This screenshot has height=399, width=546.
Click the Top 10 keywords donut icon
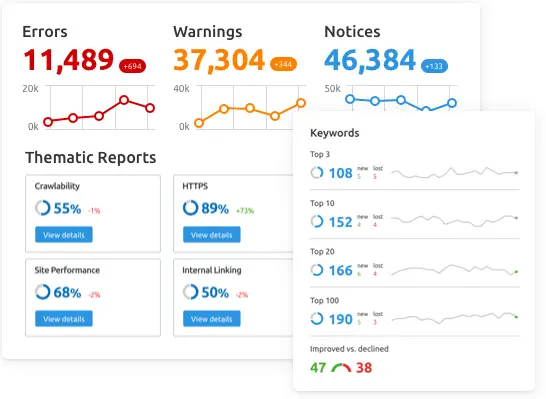(x=317, y=221)
